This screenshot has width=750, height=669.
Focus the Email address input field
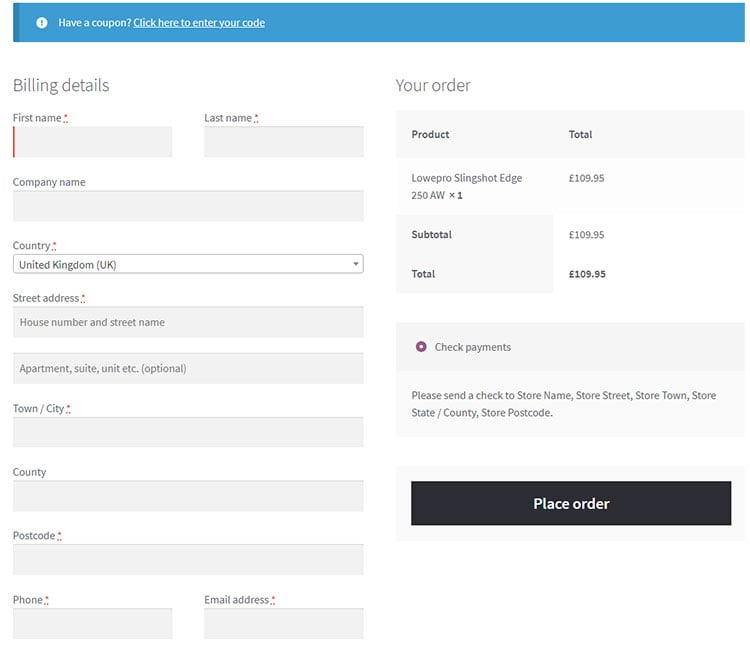coord(284,624)
